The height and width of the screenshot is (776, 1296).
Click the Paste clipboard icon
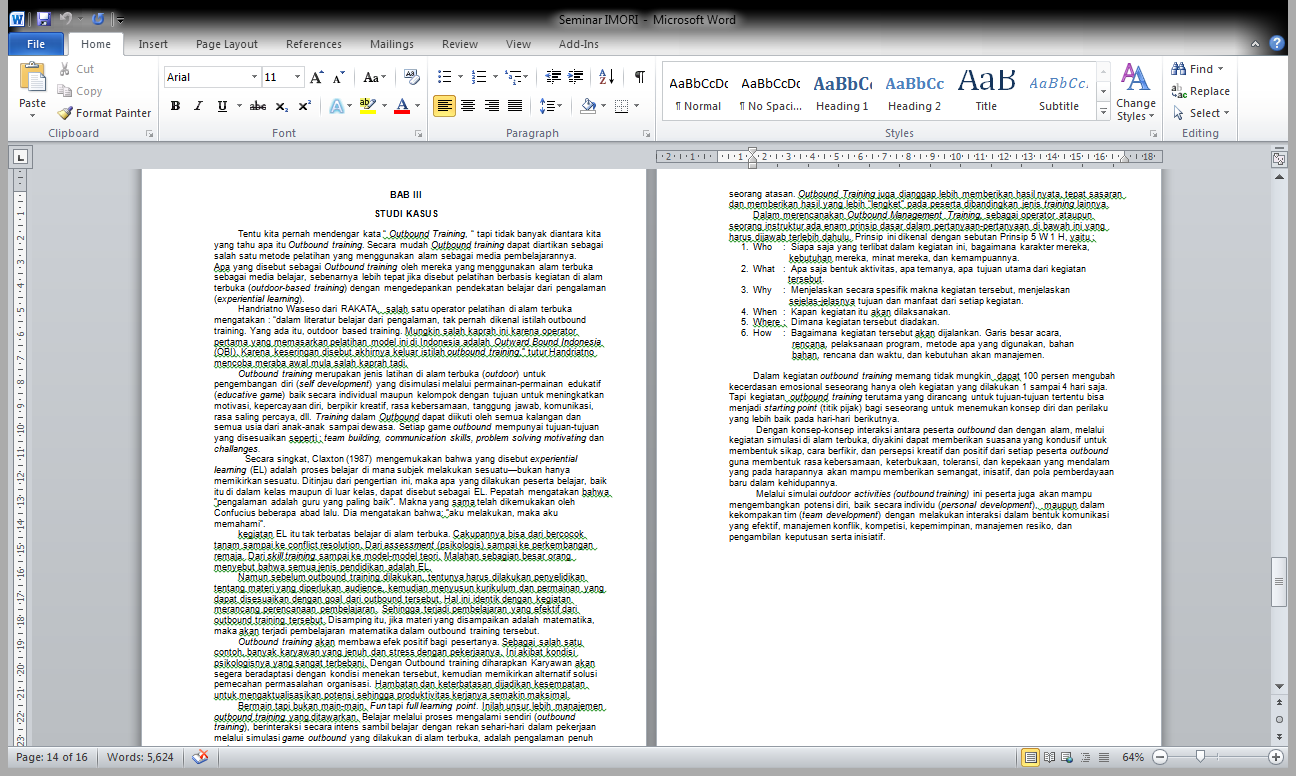point(32,78)
